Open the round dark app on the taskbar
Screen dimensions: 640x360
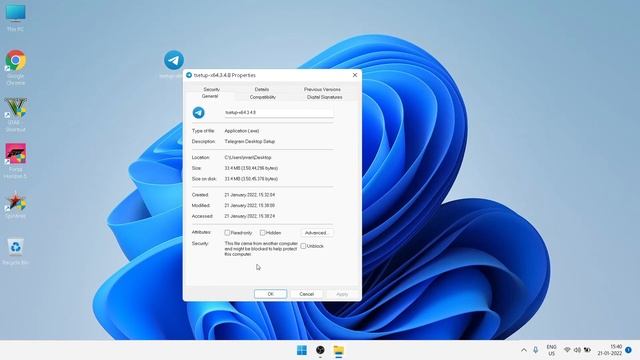pos(320,350)
